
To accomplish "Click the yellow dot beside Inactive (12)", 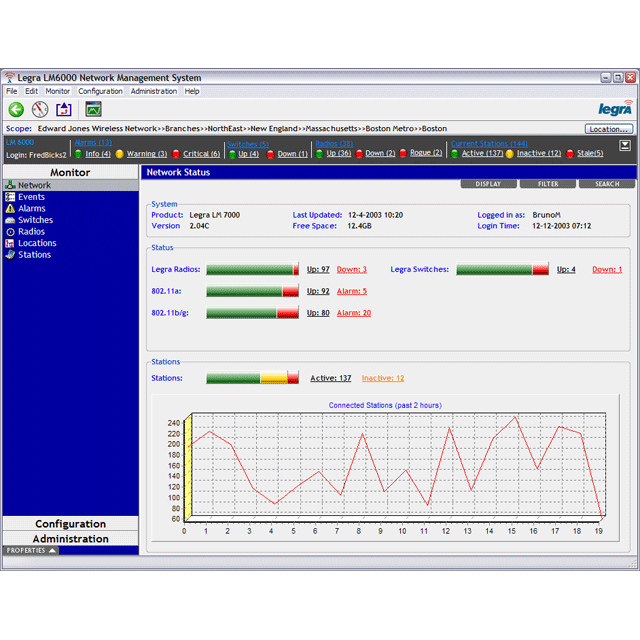I will [509, 153].
